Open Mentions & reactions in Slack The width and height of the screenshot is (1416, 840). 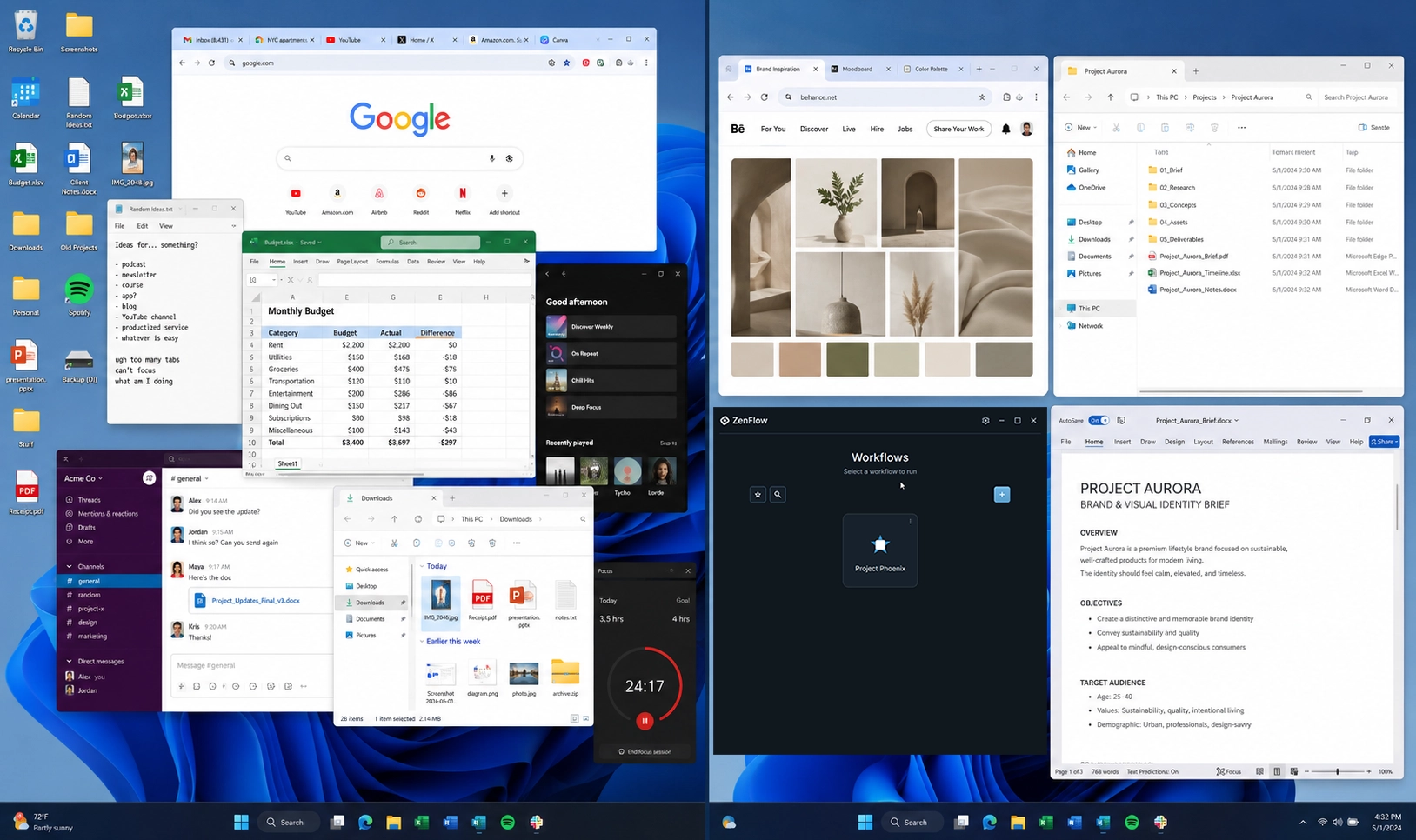point(108,514)
